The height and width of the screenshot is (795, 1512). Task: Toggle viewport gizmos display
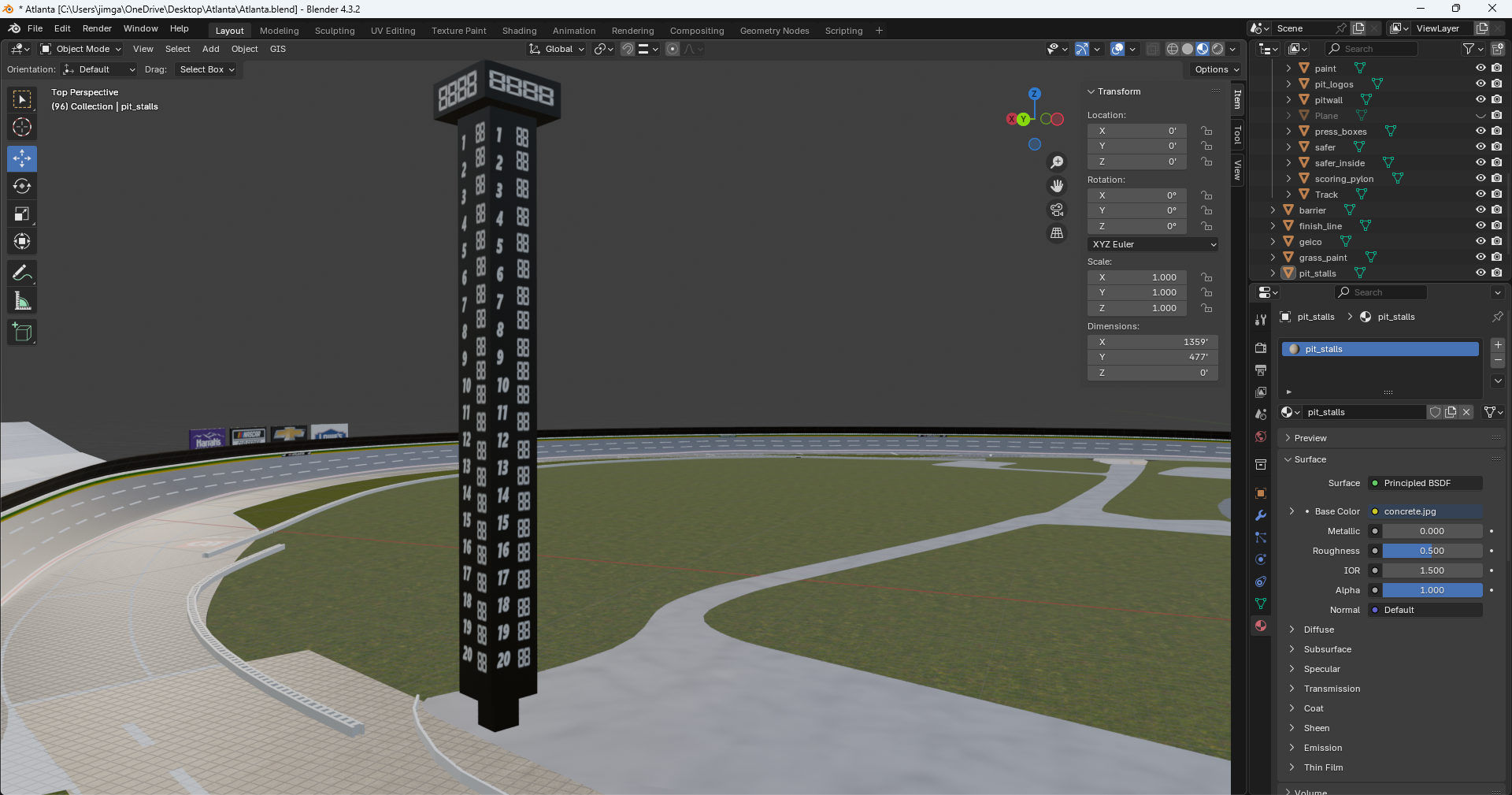click(x=1082, y=49)
